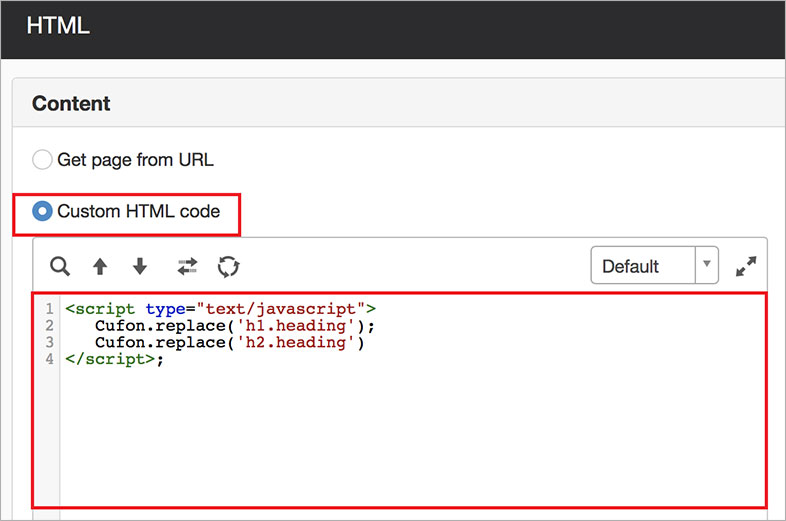This screenshot has width=786, height=521.
Task: Click the arrow beside the Default combo box
Action: 707,266
